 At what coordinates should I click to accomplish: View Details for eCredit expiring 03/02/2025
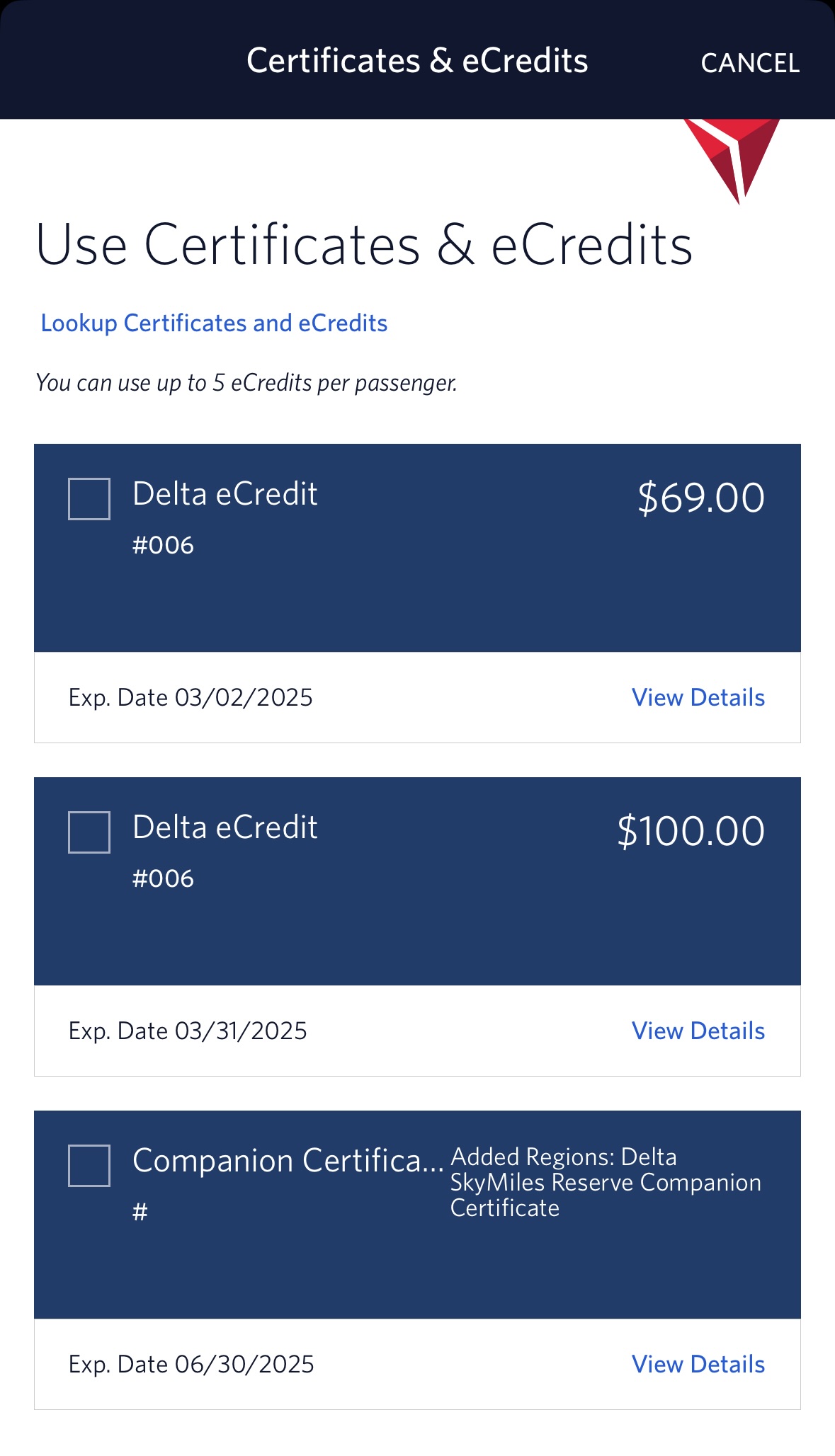point(698,698)
